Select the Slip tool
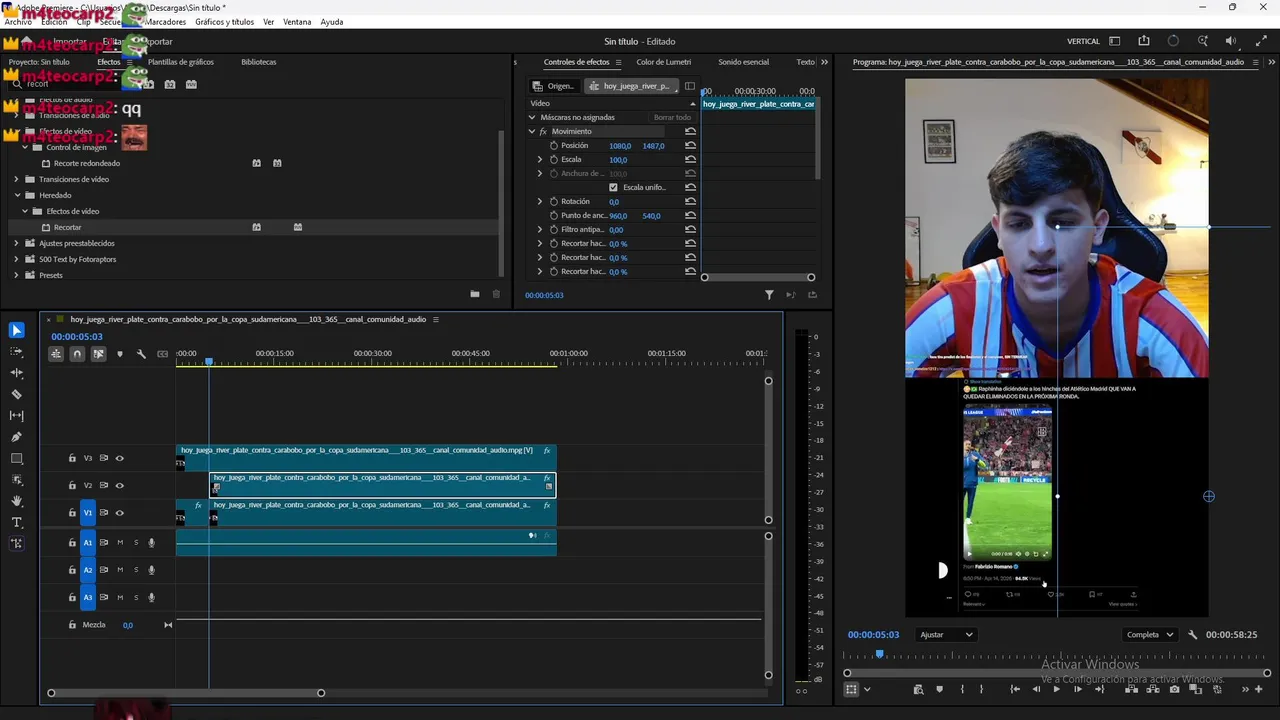 click(17, 416)
